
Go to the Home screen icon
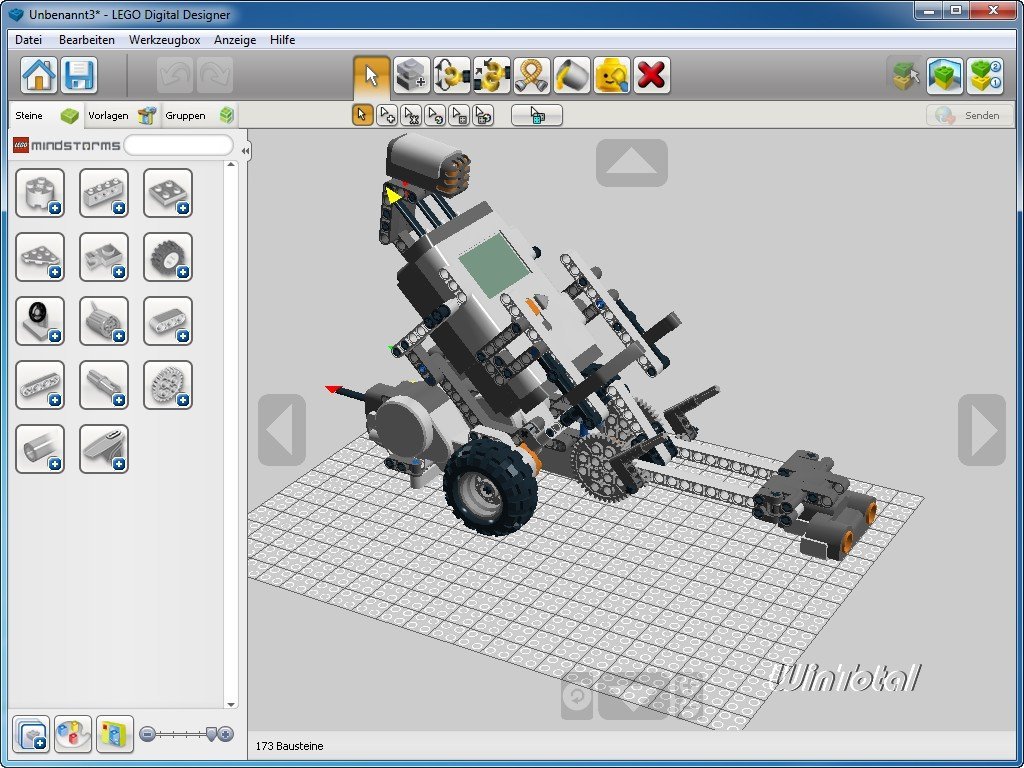click(x=39, y=75)
